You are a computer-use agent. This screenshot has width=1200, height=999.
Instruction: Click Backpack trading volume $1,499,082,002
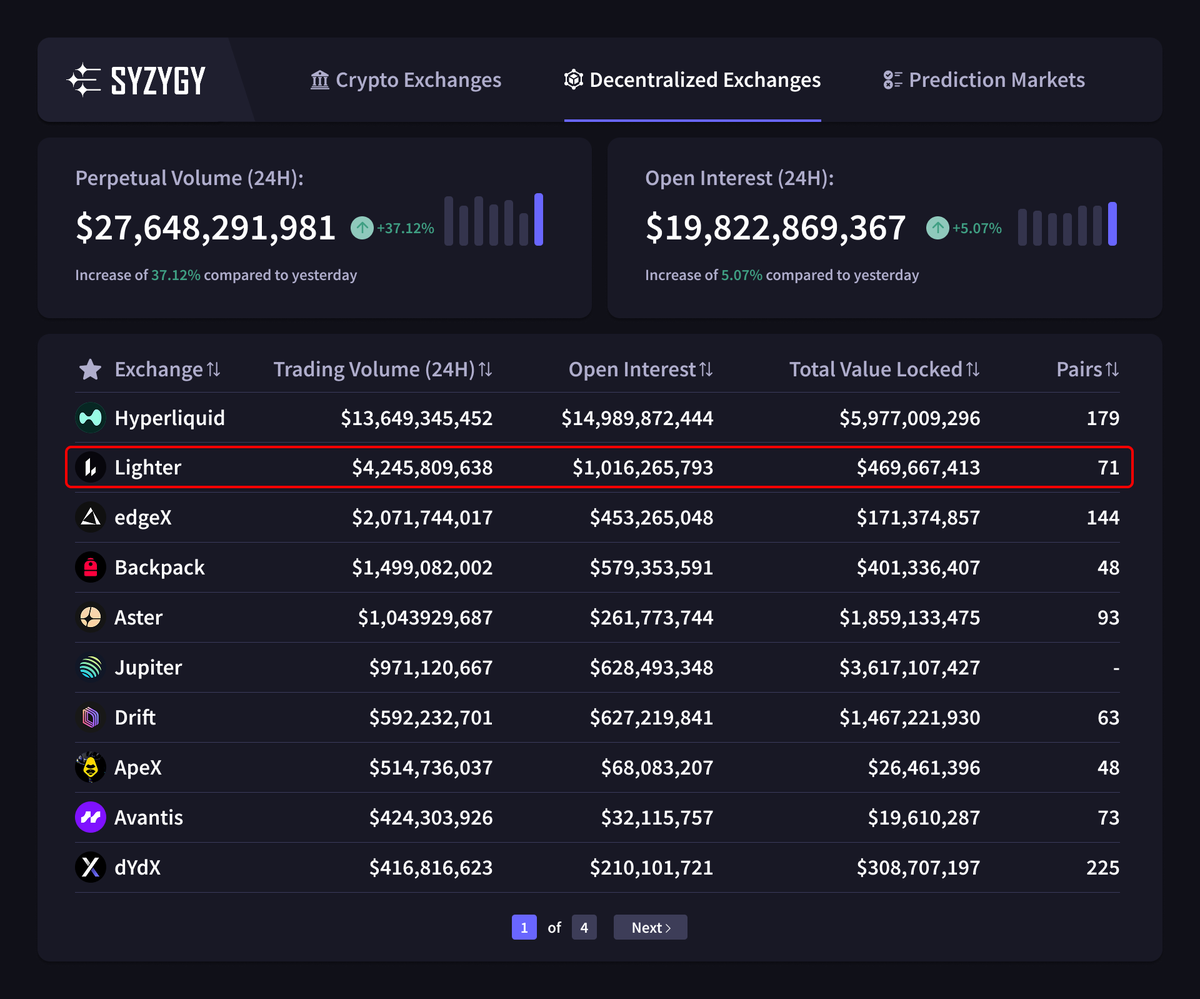pyautogui.click(x=422, y=567)
